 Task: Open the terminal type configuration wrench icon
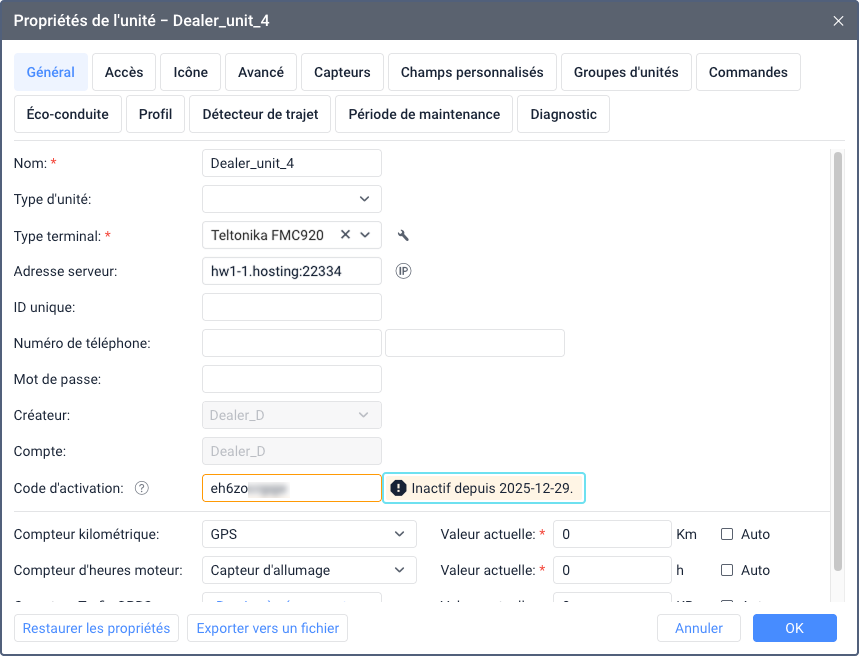pos(404,235)
